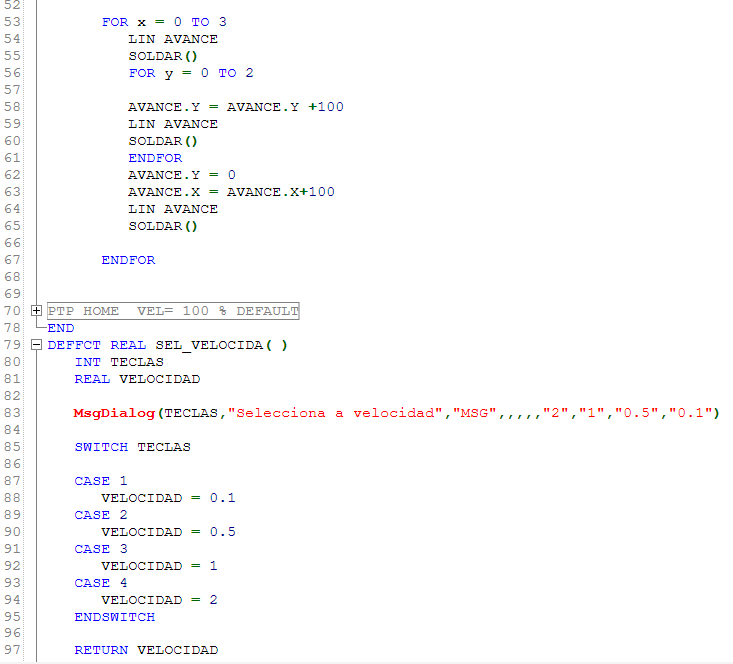Click the CASE 3 line
Image resolution: width=733 pixels, height=664 pixels.
pyautogui.click(x=101, y=549)
